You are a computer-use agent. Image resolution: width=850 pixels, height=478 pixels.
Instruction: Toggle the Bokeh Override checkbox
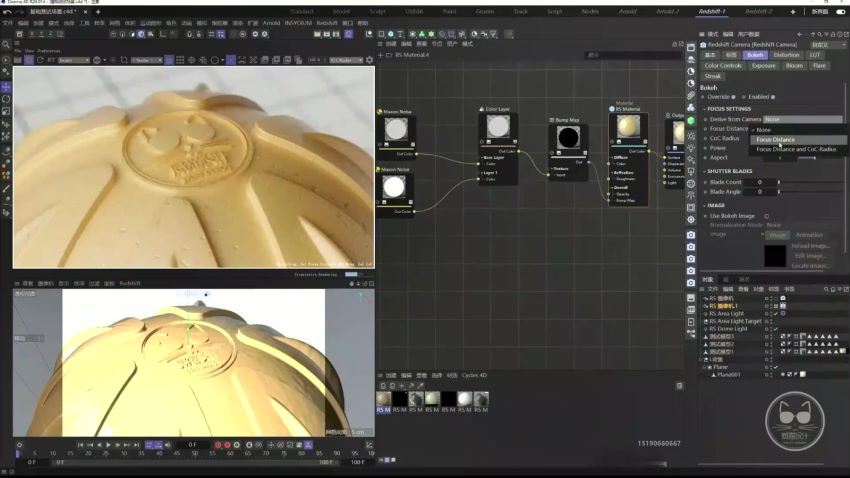[733, 97]
